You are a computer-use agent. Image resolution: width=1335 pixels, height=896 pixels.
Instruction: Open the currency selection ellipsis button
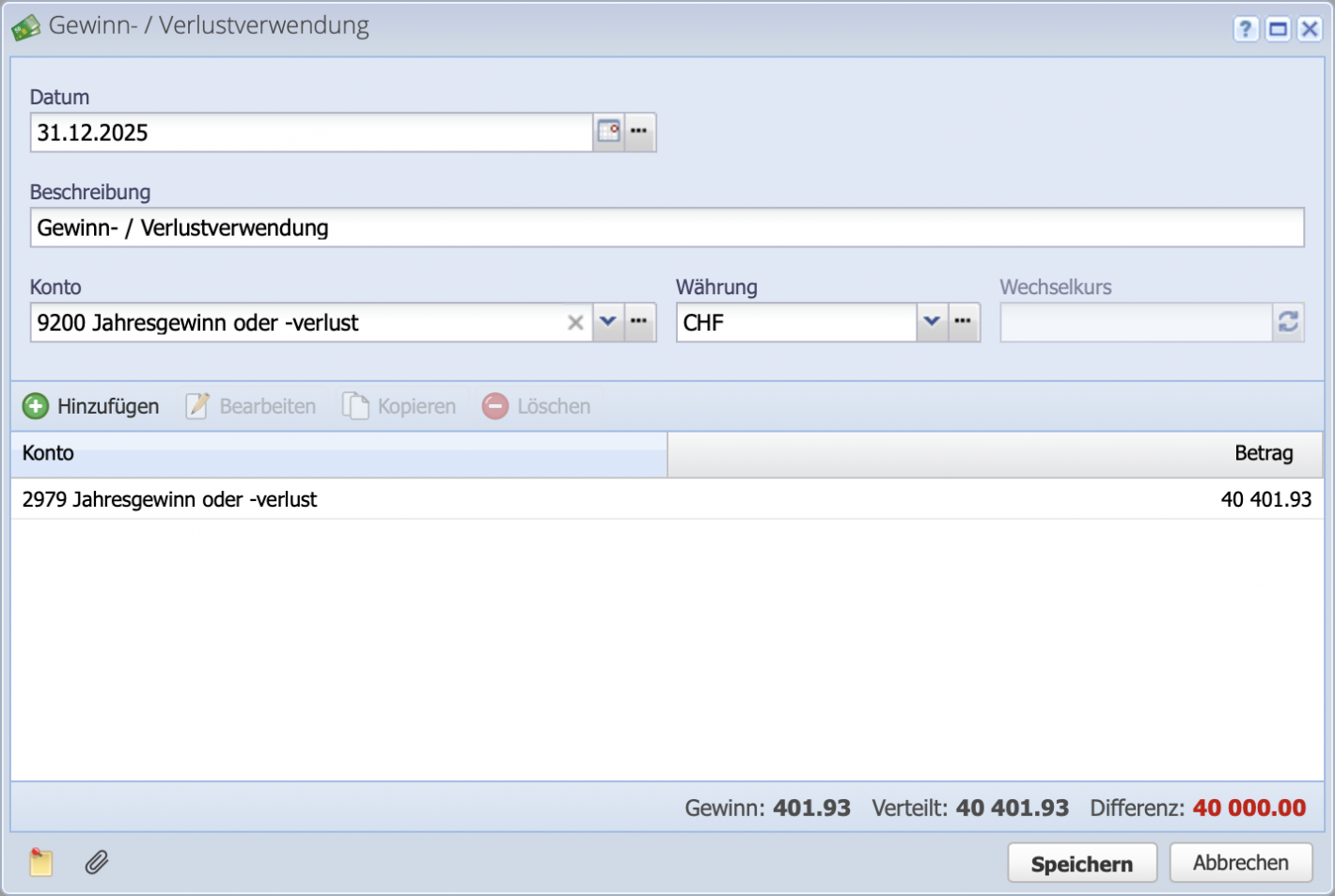963,322
